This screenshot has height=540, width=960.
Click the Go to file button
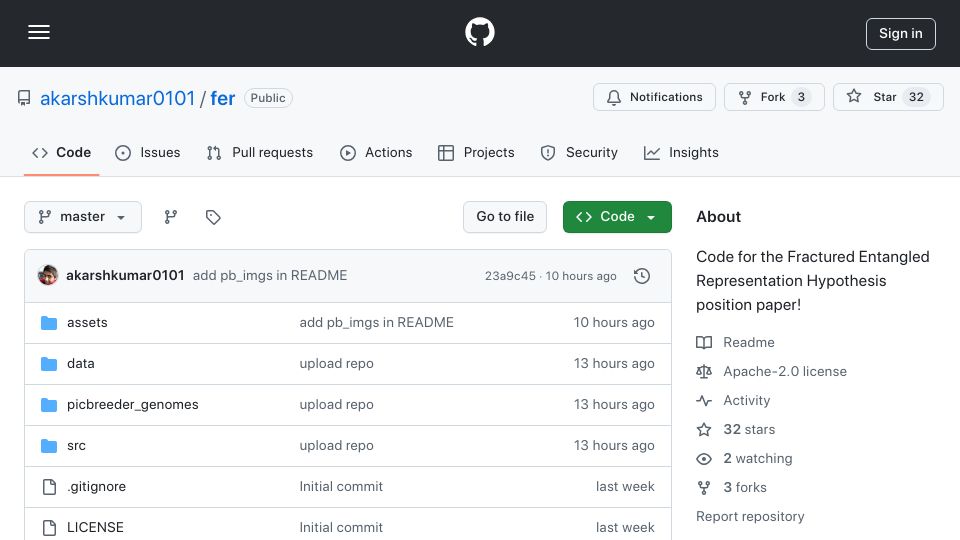click(x=504, y=217)
